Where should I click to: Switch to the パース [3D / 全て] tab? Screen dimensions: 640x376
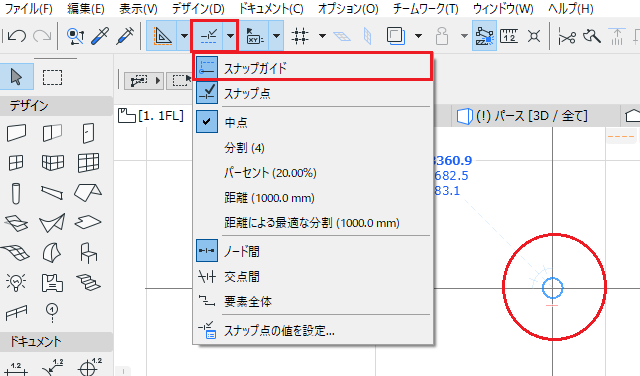tap(522, 116)
